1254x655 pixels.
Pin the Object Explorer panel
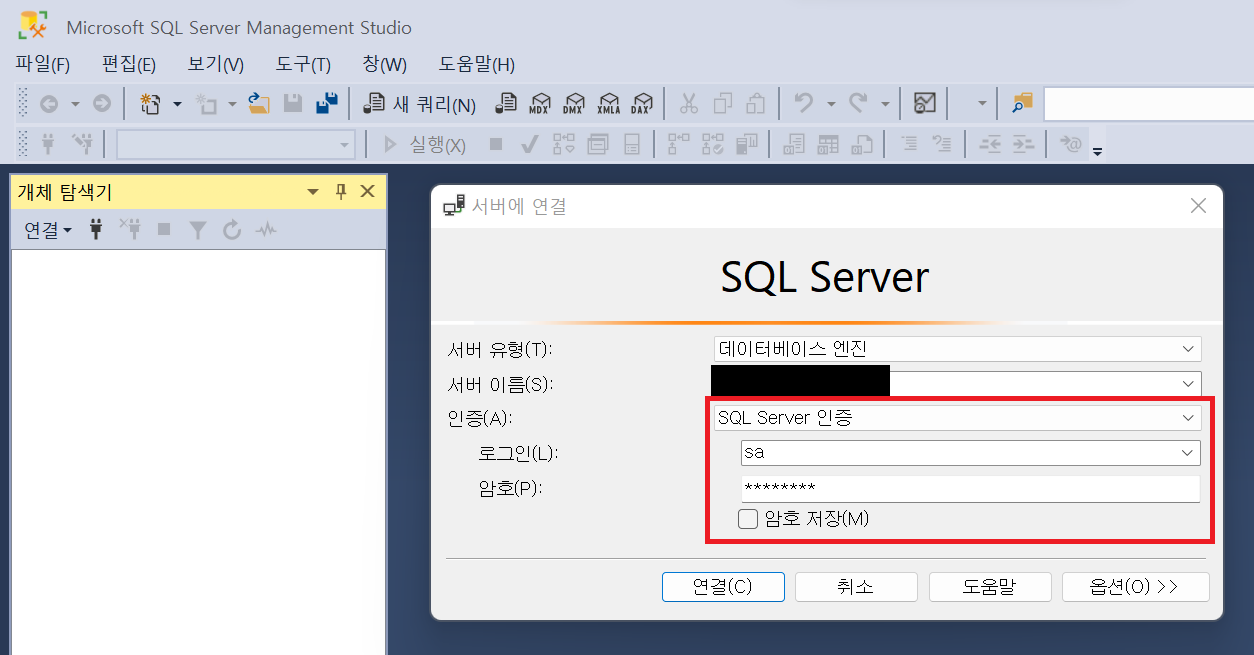(x=341, y=192)
